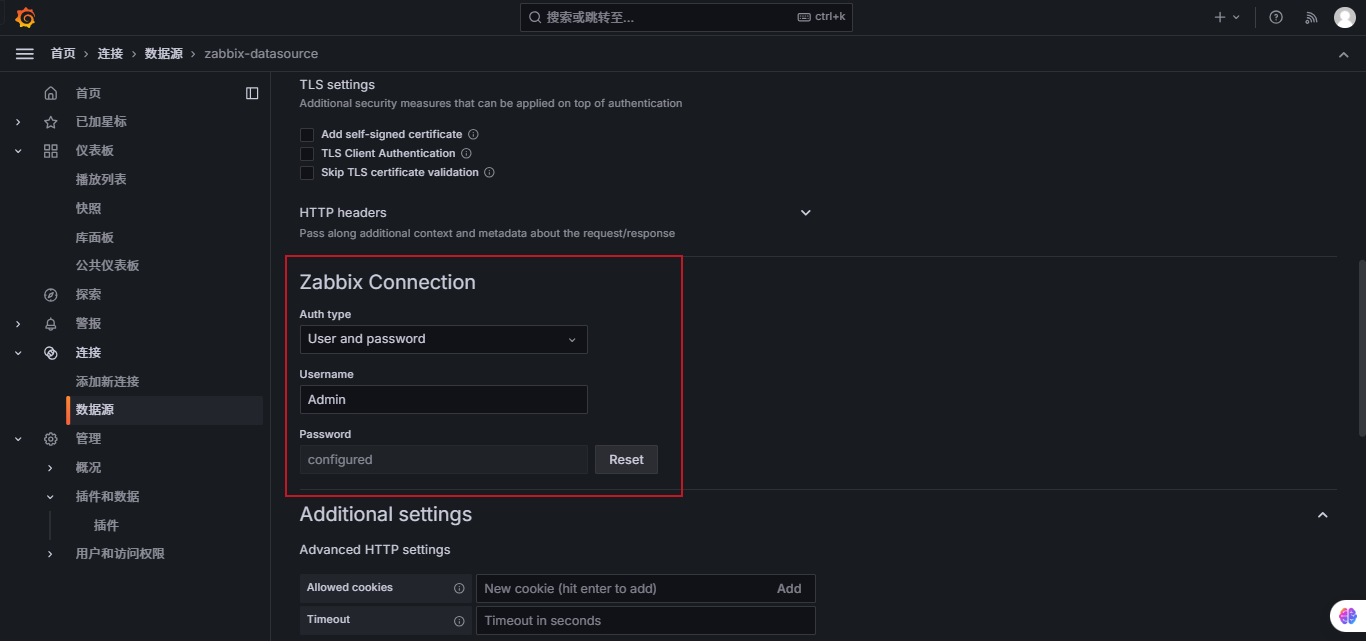Click the compass icon for 探索
Image resolution: width=1366 pixels, height=641 pixels.
pyautogui.click(x=51, y=295)
